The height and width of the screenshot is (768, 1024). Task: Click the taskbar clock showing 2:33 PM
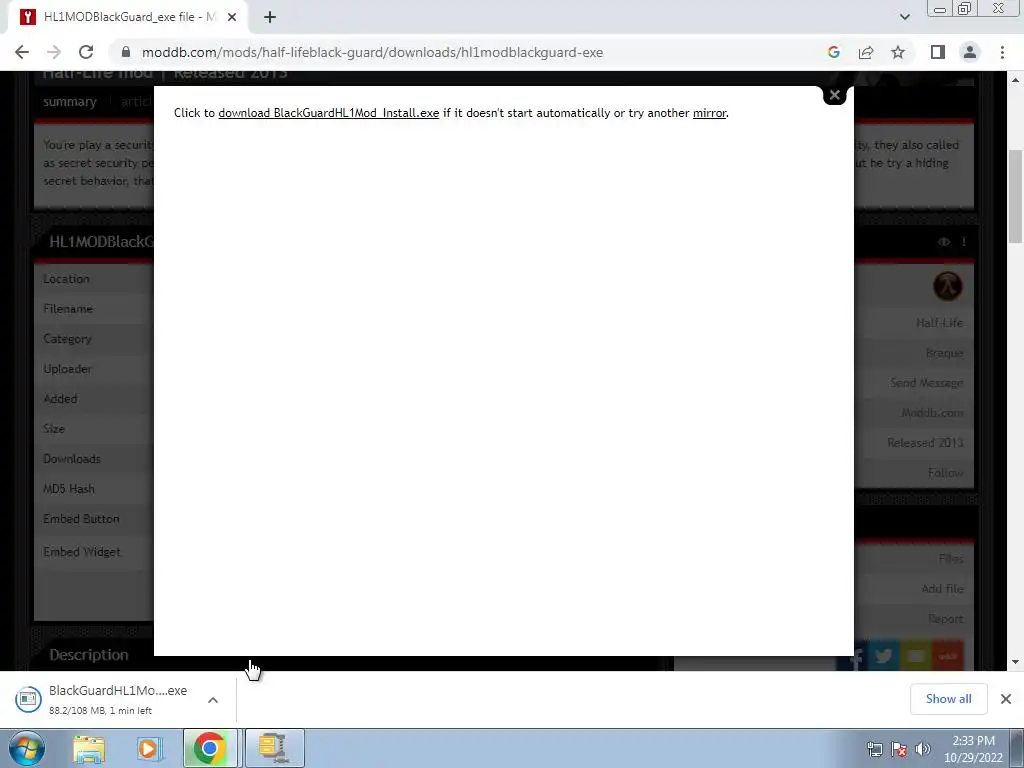pos(973,749)
